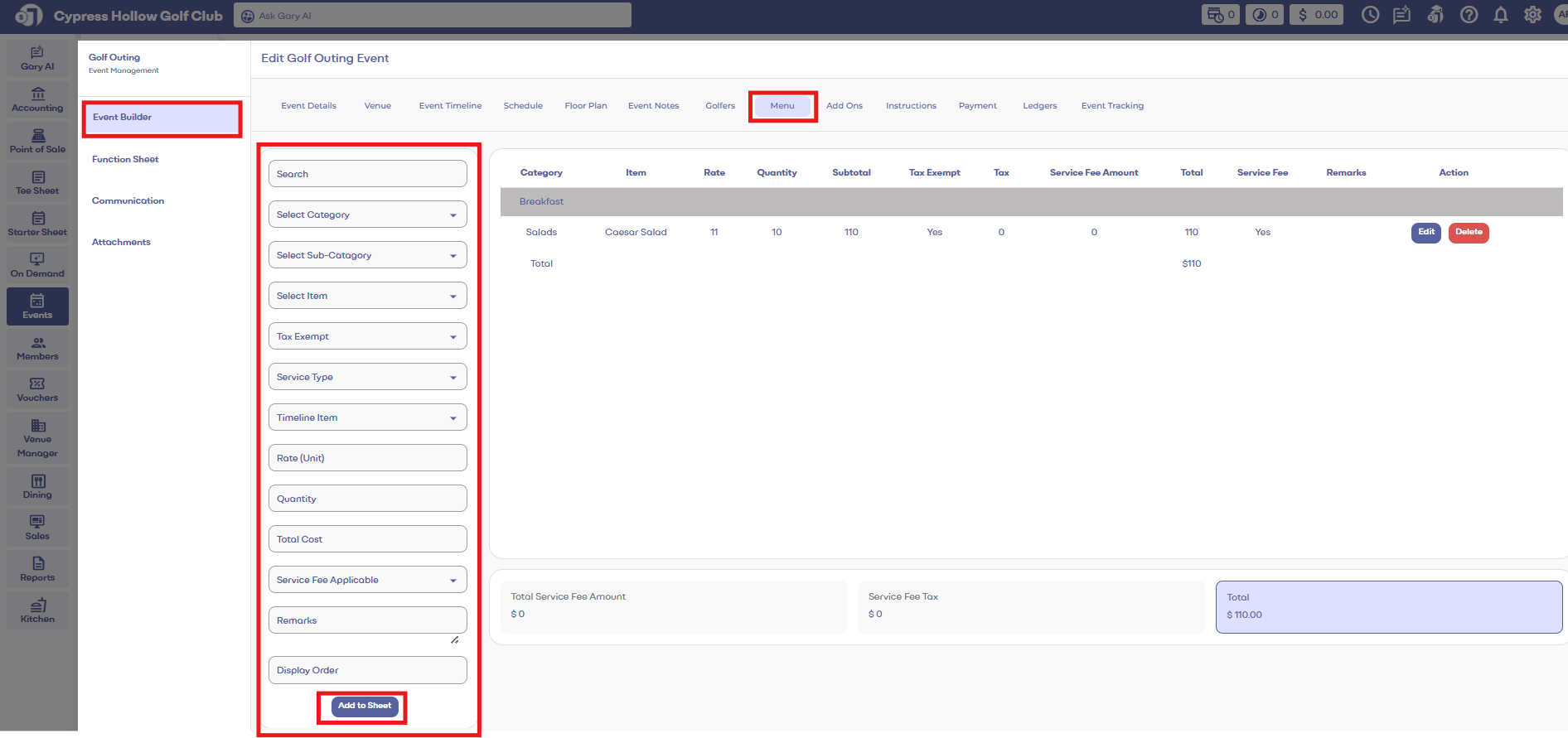Open the notifications bell icon
The image size is (1568, 738).
click(1501, 15)
